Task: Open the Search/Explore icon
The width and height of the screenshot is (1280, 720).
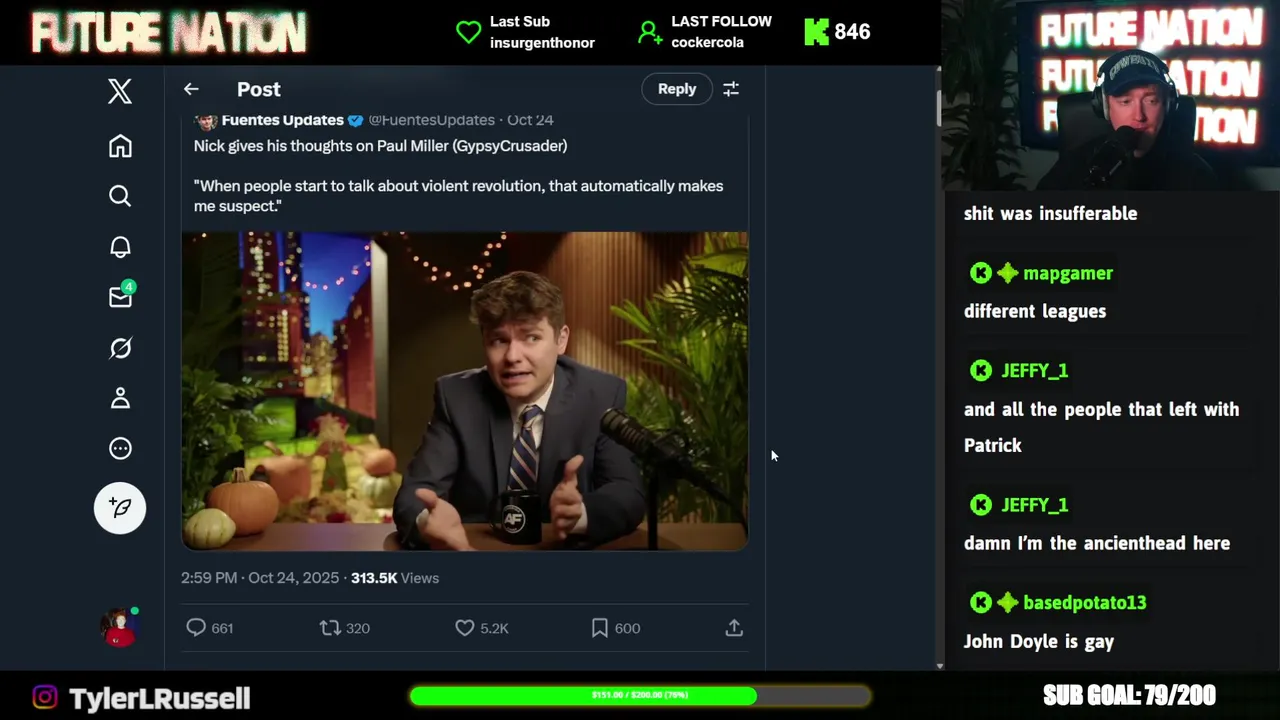Action: 120,196
